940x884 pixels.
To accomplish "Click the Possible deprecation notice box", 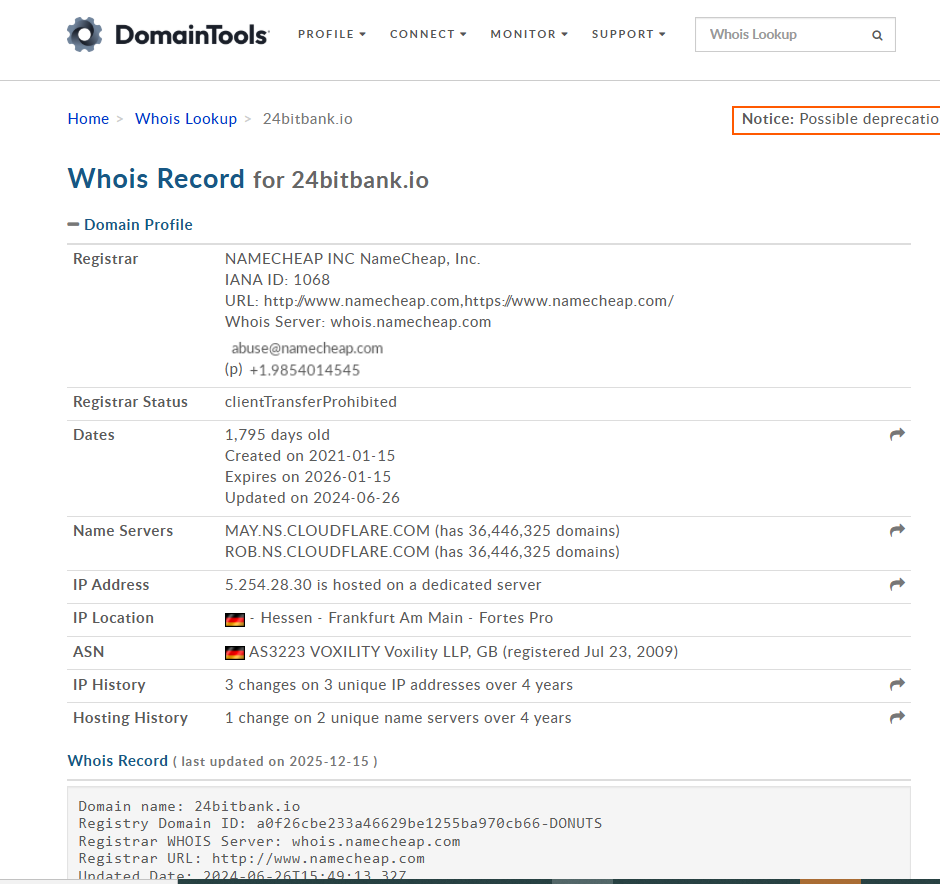I will (x=836, y=120).
